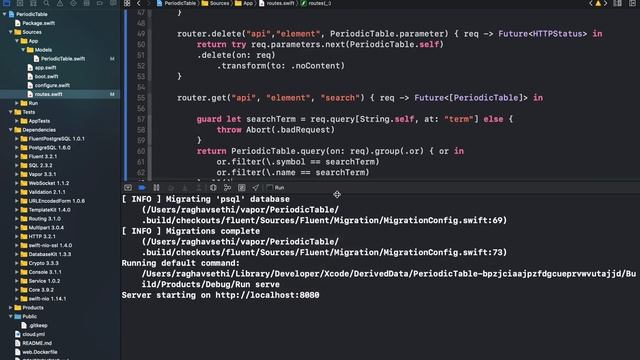
Task: Click the Step Over debug button
Action: coord(171,187)
